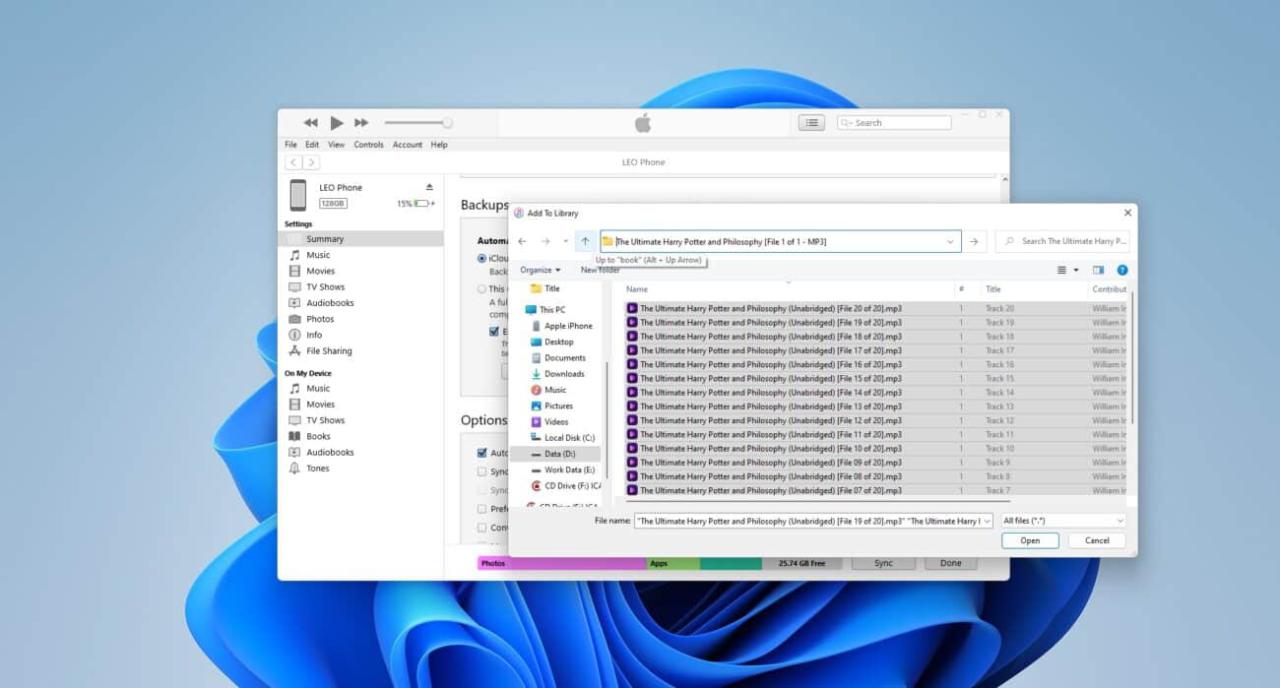
Task: Open the View menu in iTunes
Action: (336, 145)
